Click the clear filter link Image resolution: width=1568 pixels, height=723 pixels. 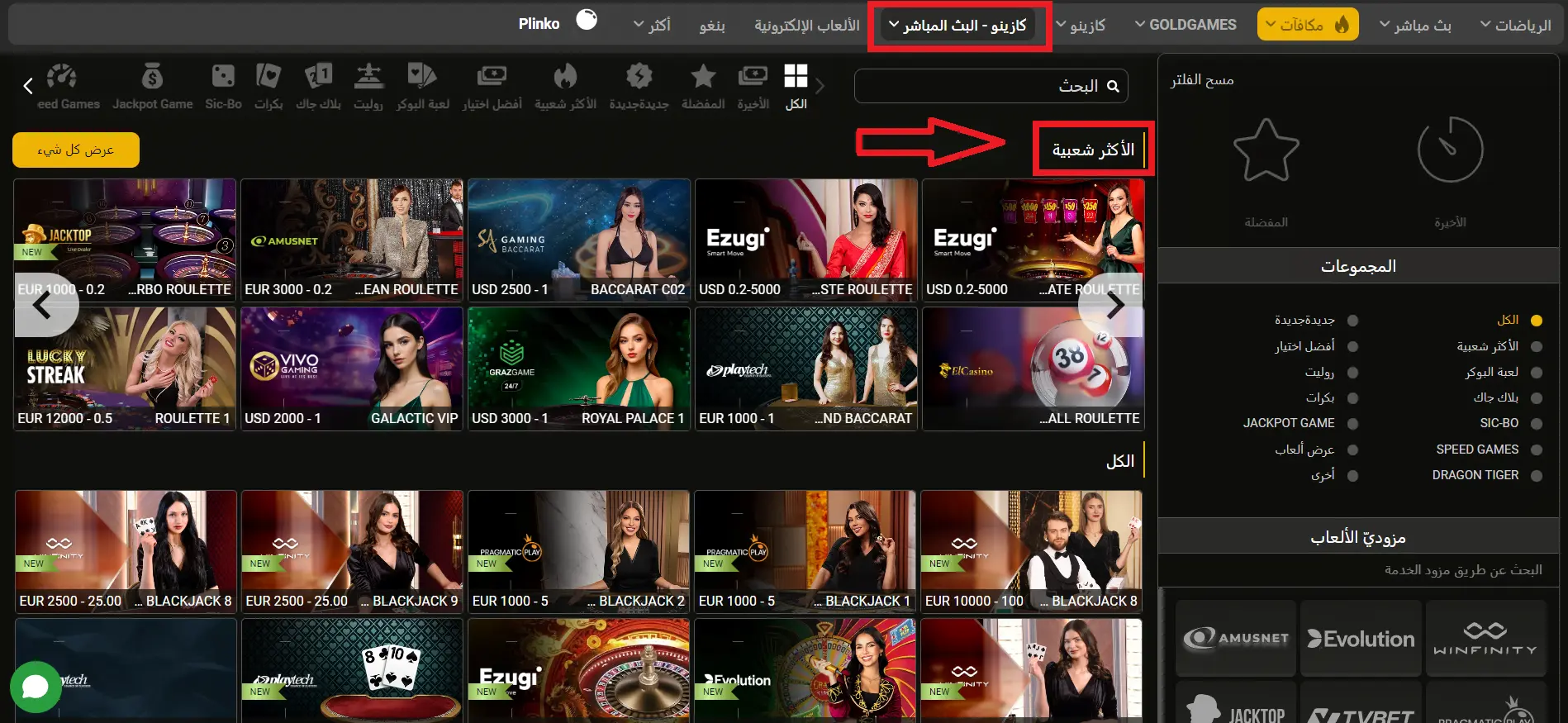pyautogui.click(x=1202, y=79)
